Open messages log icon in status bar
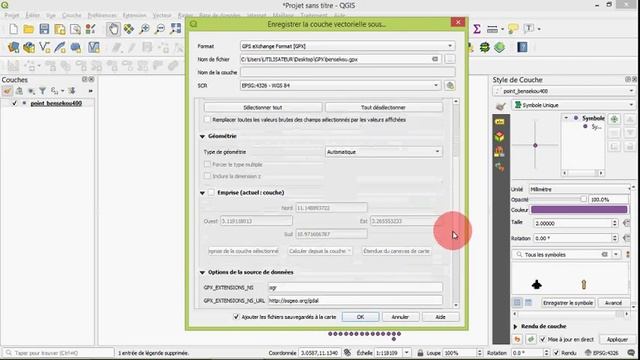Image resolution: width=640 pixels, height=360 pixels. click(631, 353)
